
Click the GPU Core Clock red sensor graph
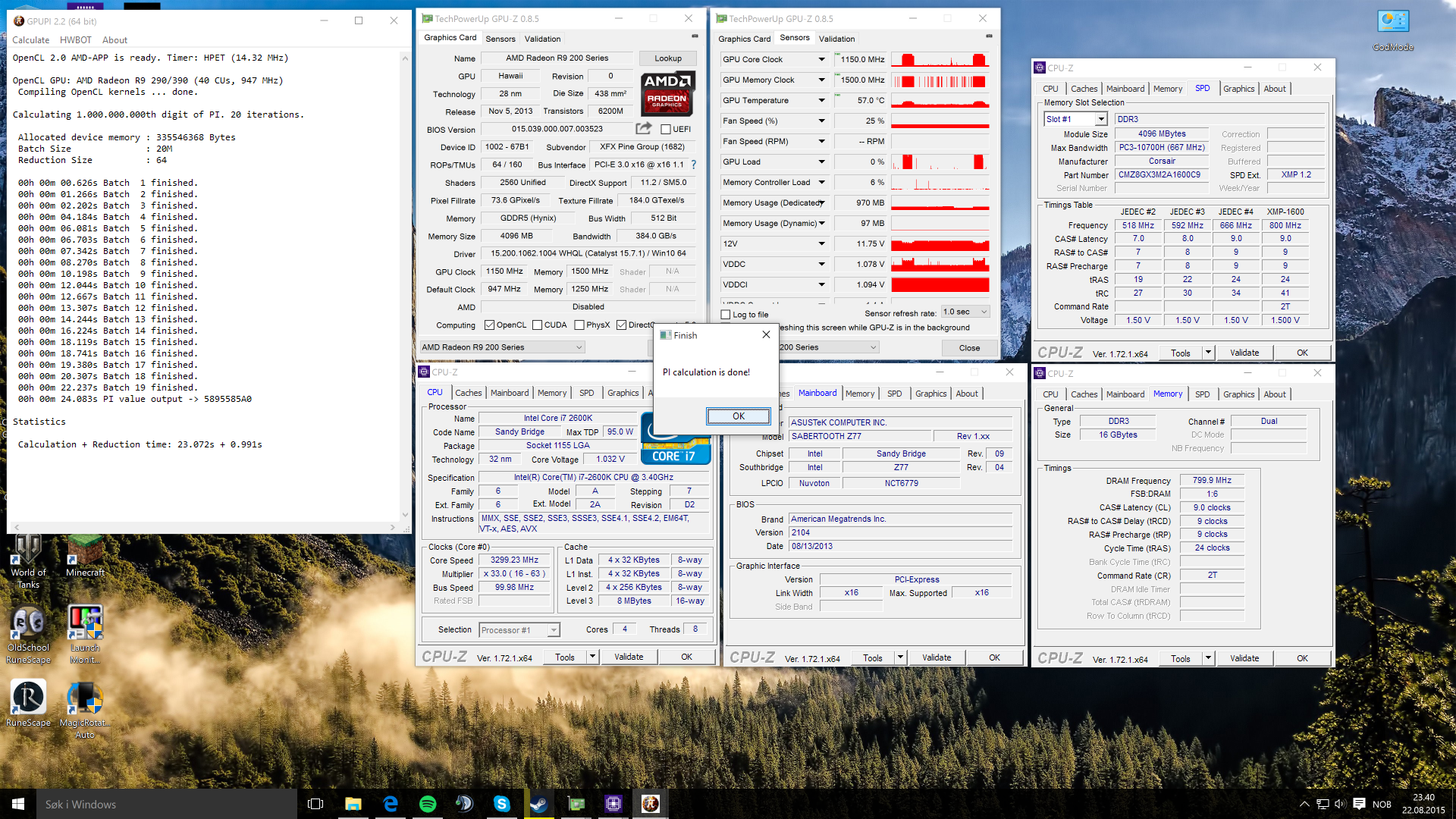click(940, 59)
